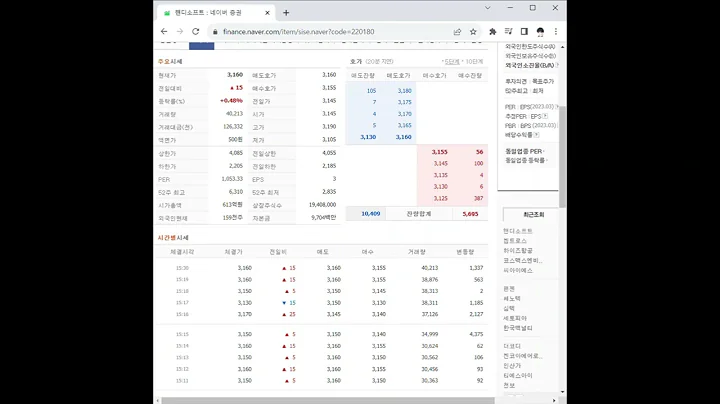Image resolution: width=720 pixels, height=404 pixels.
Task: Open 코스맥스엔비 in recently viewed list
Action: 523,260
